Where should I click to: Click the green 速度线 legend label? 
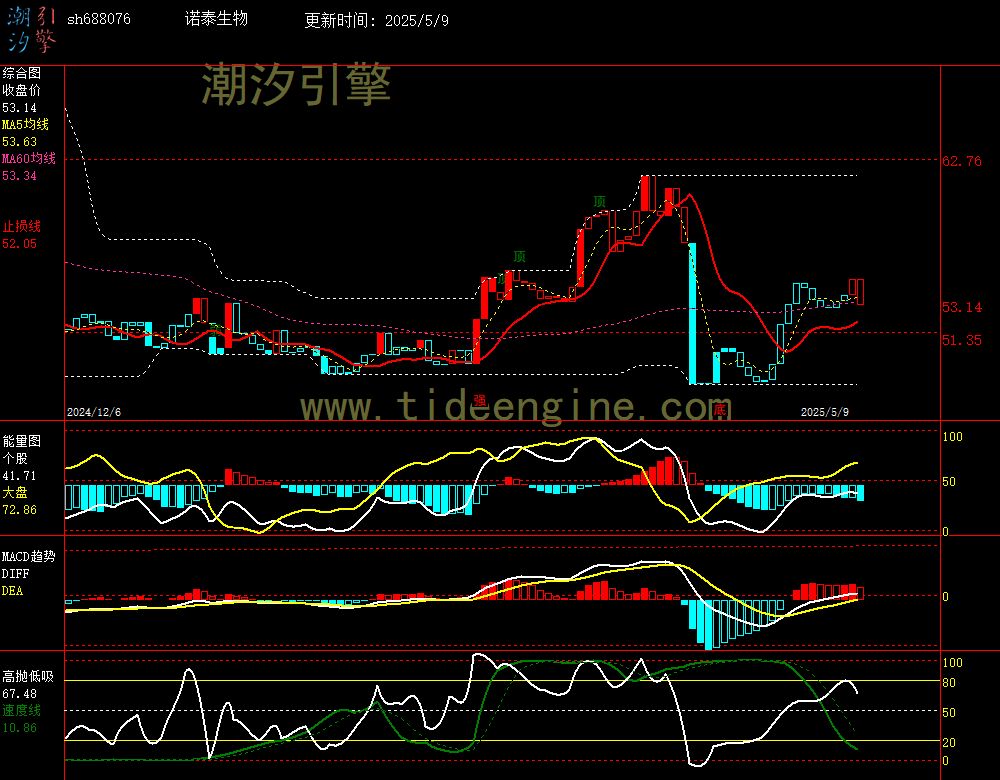22,710
